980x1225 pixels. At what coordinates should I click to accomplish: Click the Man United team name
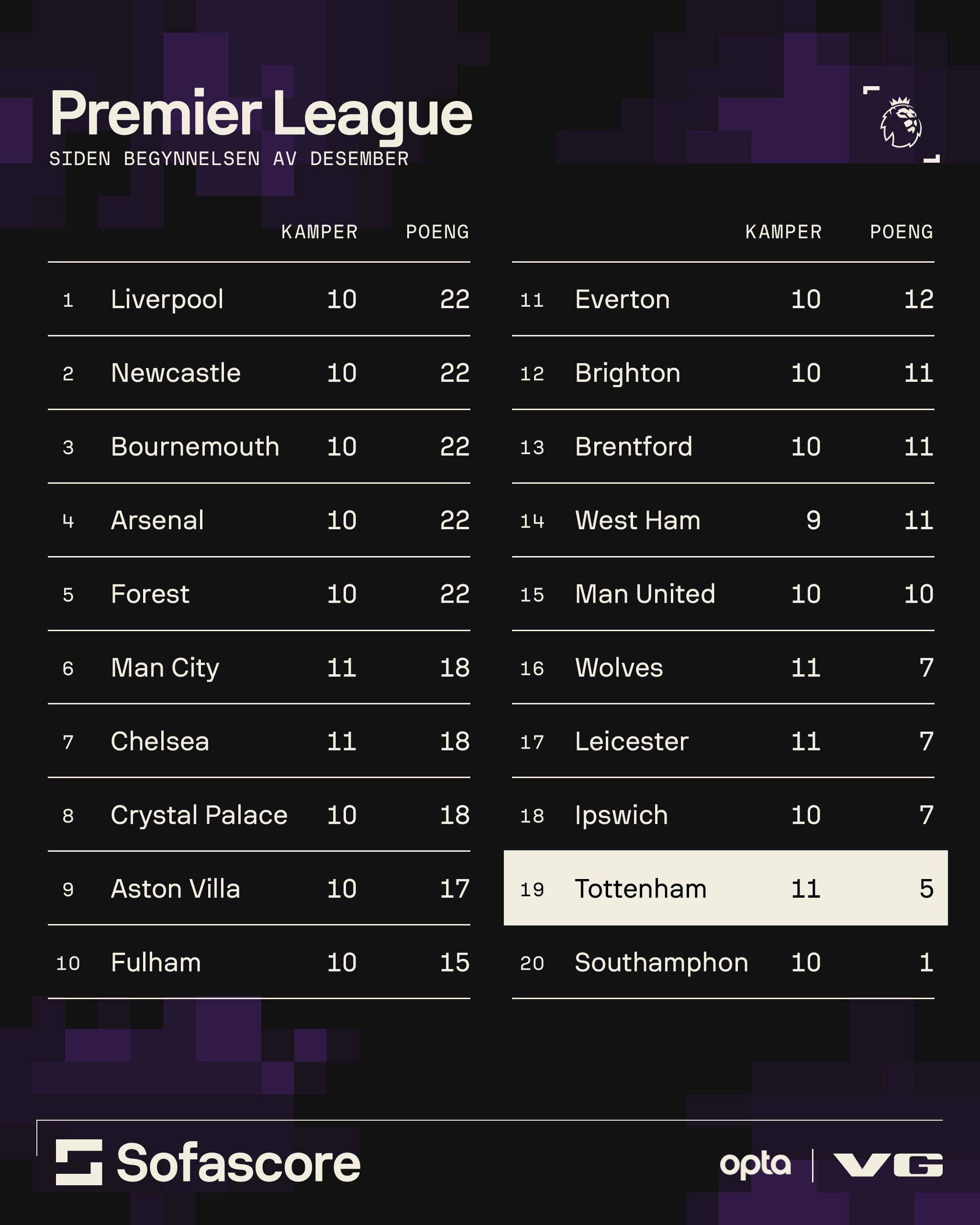coord(645,594)
